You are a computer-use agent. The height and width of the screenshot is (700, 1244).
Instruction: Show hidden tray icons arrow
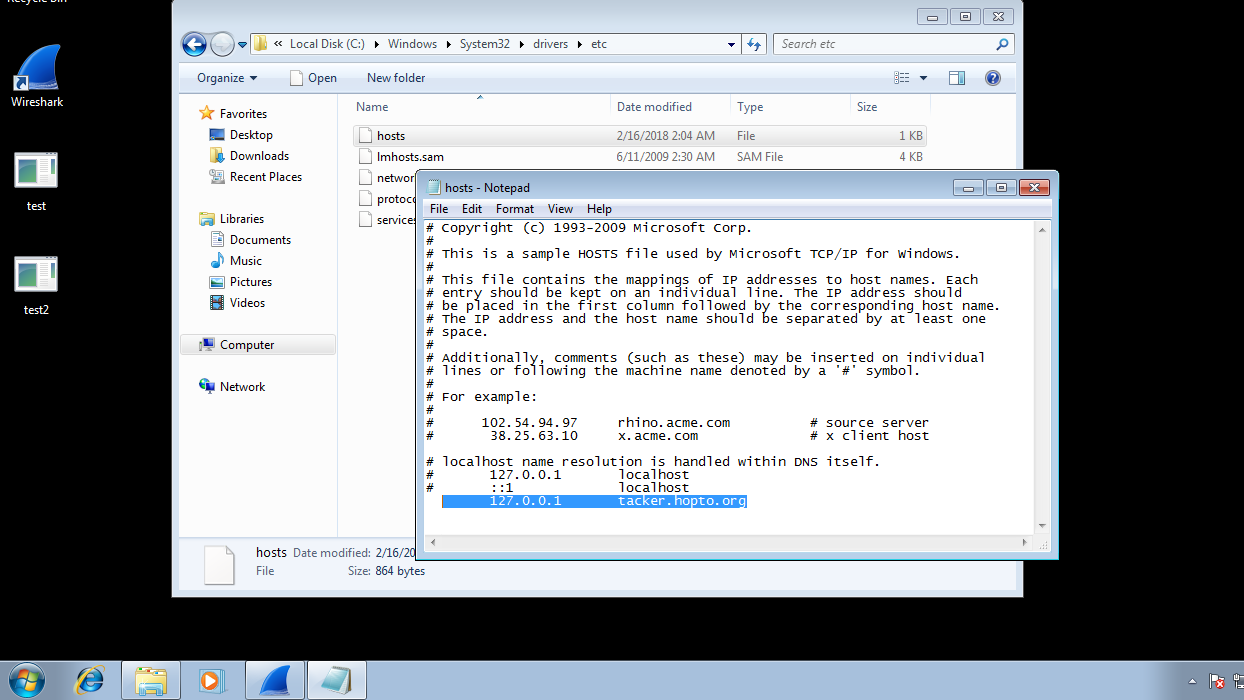[1191, 681]
